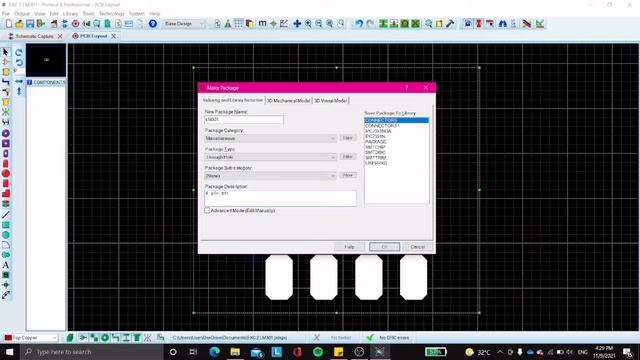Toggle metric units with the m icon
This screenshot has width=640, height=360.
pos(262,24)
